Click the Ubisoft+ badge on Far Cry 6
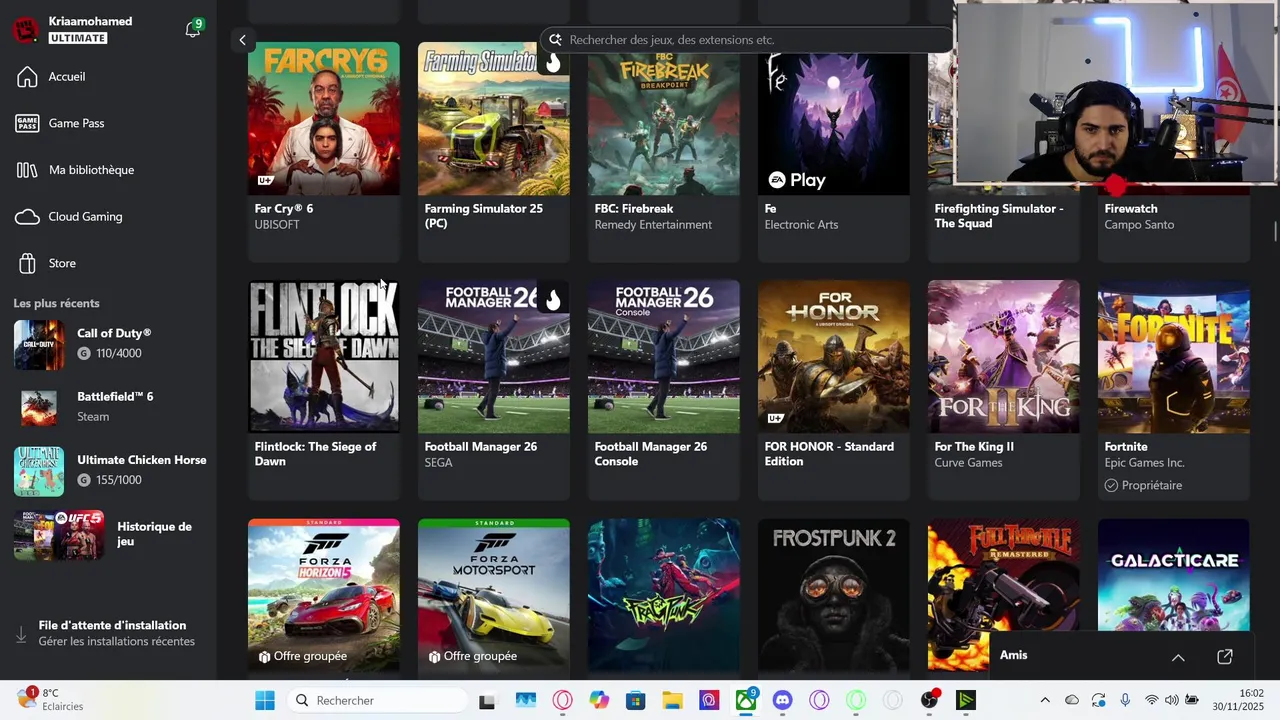The height and width of the screenshot is (720, 1280). click(x=265, y=181)
